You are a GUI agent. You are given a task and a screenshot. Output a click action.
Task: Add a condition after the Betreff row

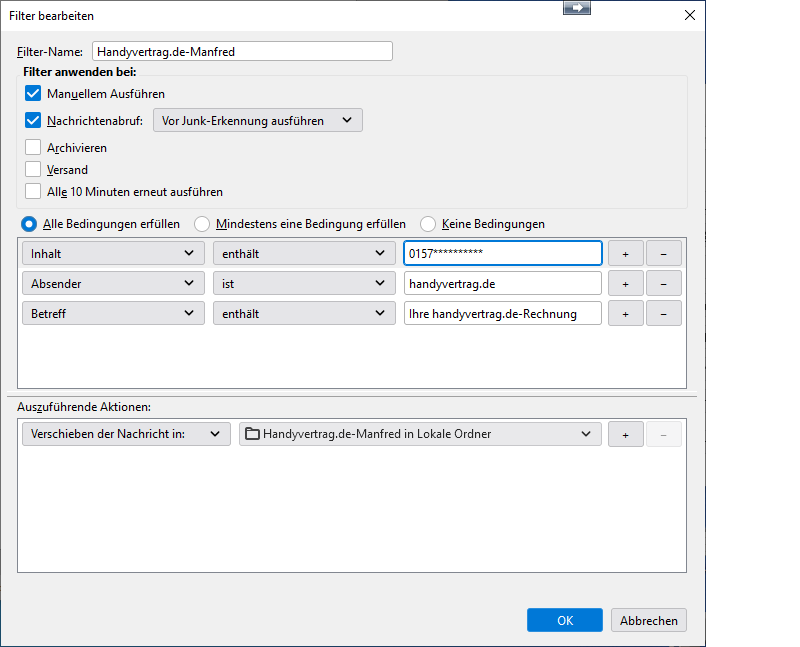point(626,313)
